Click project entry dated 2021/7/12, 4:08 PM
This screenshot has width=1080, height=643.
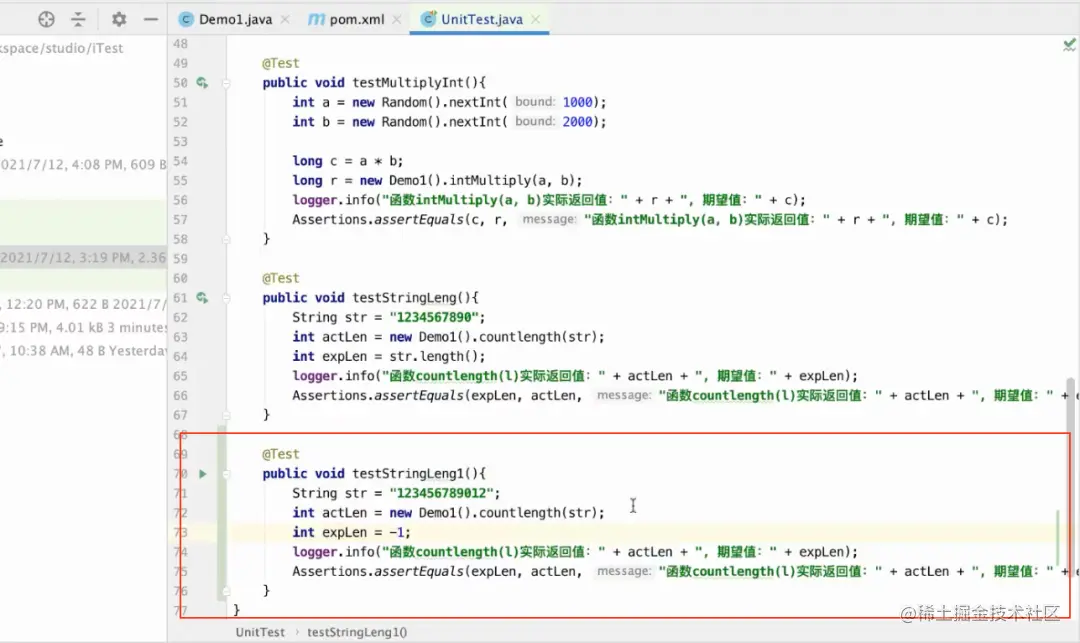click(83, 165)
